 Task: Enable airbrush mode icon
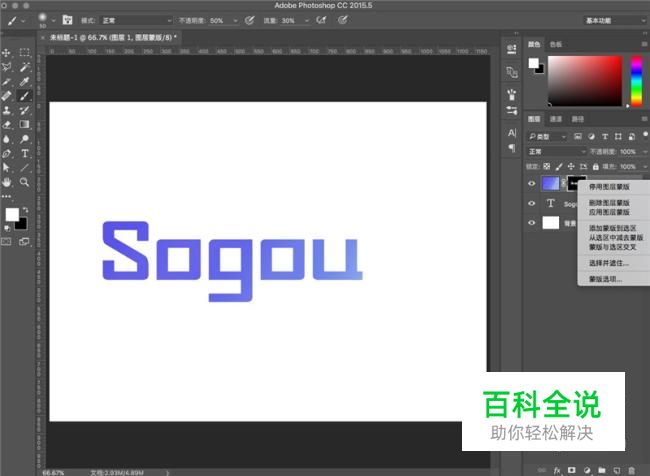[321, 20]
